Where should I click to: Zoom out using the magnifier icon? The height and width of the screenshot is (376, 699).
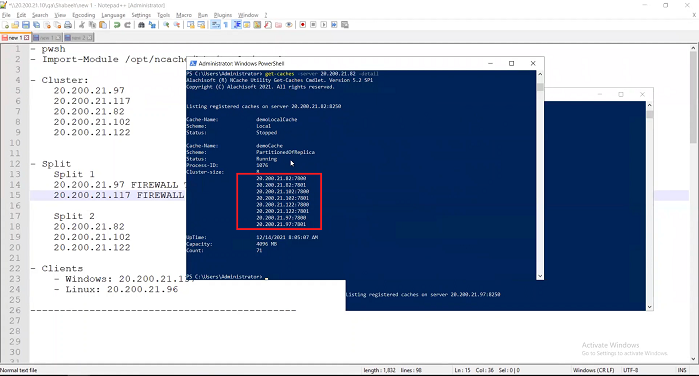coord(177,25)
